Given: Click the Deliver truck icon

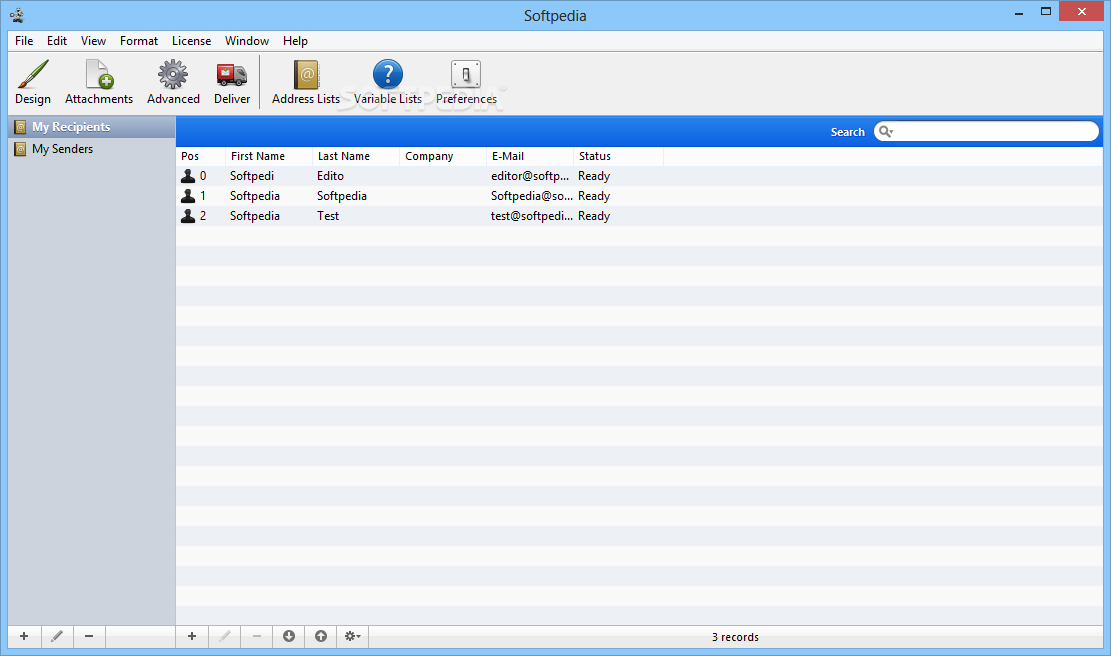Looking at the screenshot, I should [x=232, y=82].
